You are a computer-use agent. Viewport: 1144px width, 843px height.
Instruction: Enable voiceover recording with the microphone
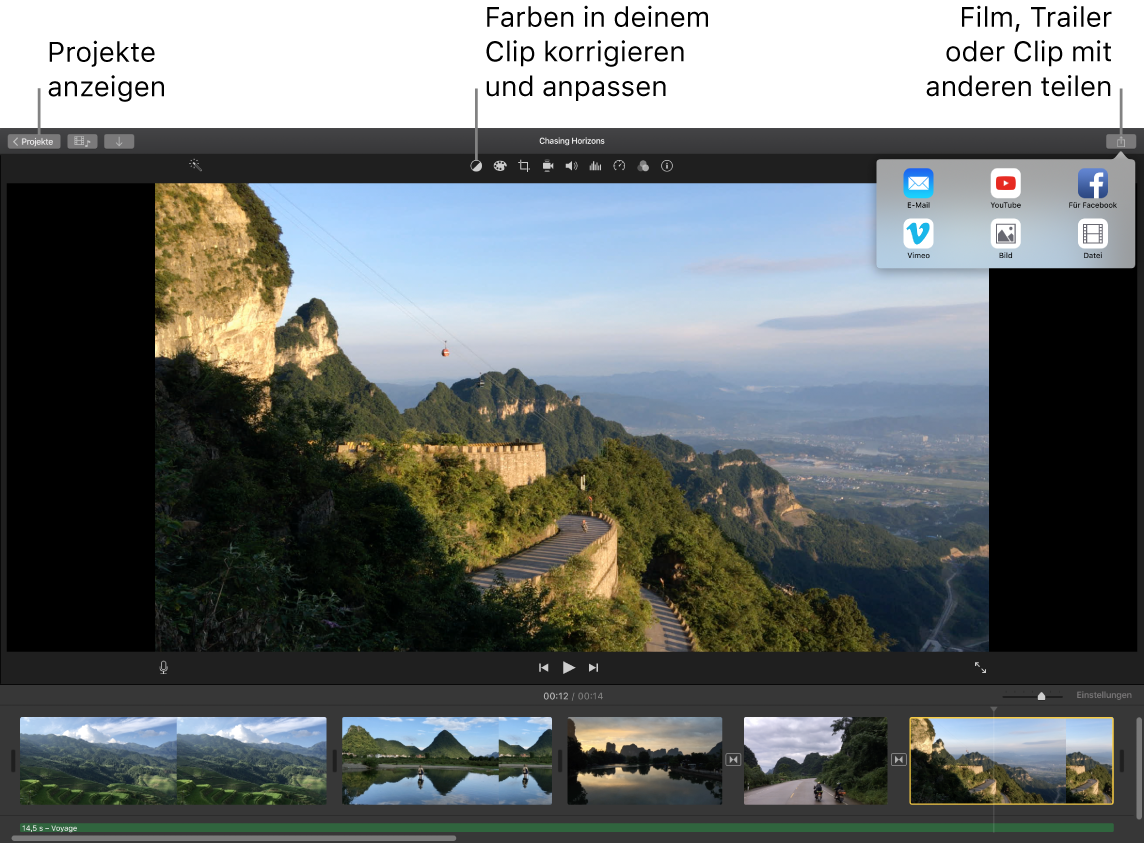(x=163, y=667)
